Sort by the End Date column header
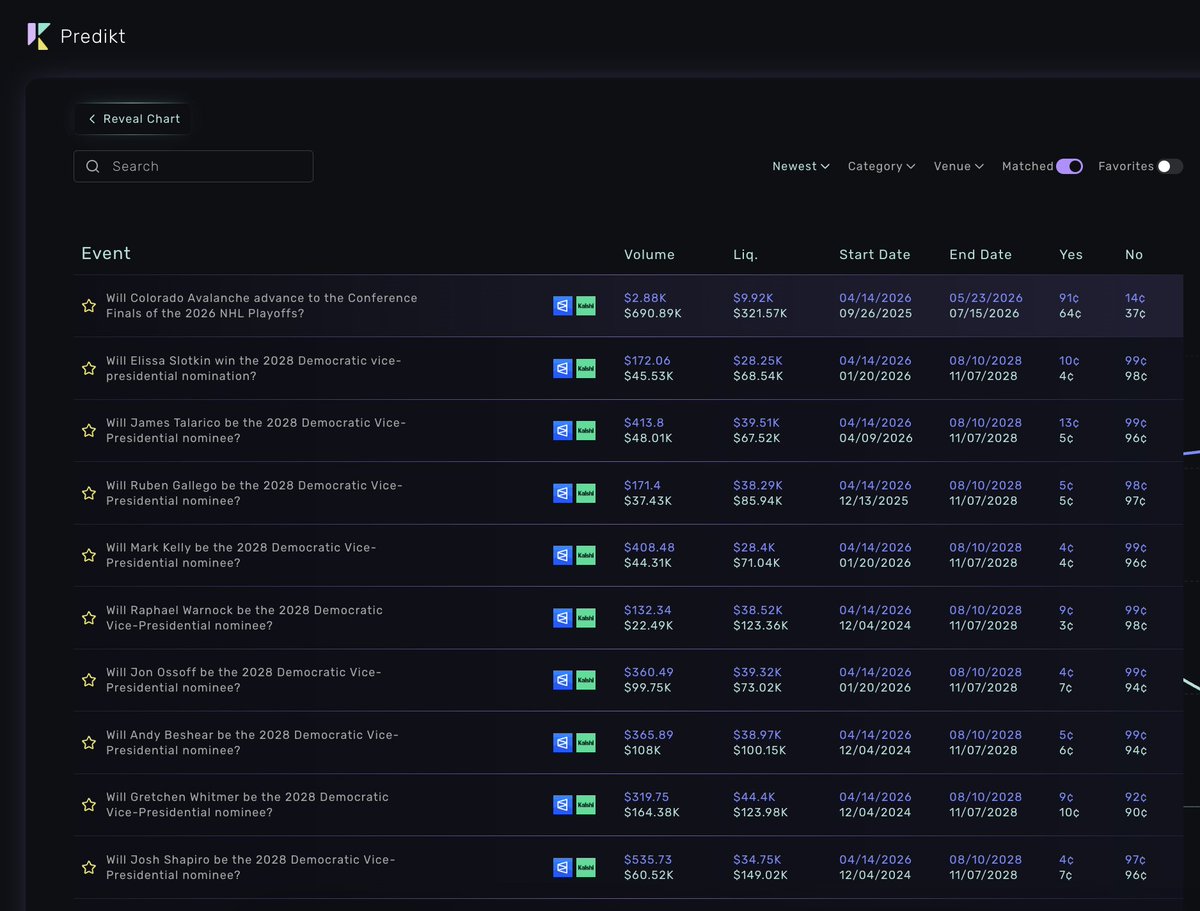Viewport: 1200px width, 911px height. (x=981, y=255)
